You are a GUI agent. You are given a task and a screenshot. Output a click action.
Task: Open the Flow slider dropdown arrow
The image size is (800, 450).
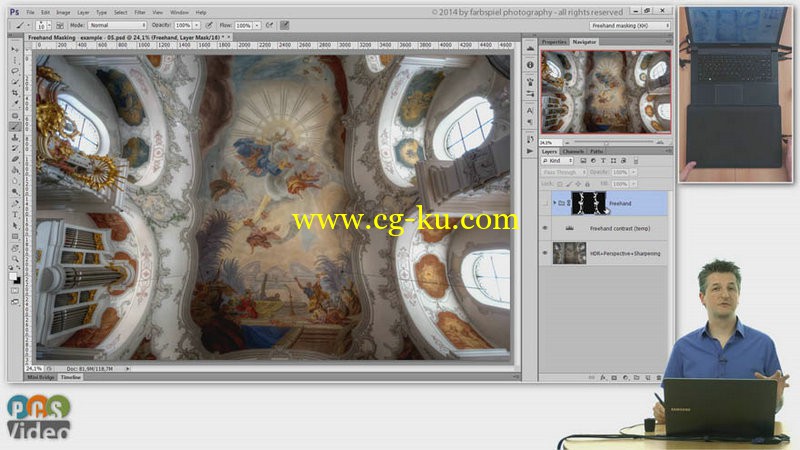tap(257, 25)
